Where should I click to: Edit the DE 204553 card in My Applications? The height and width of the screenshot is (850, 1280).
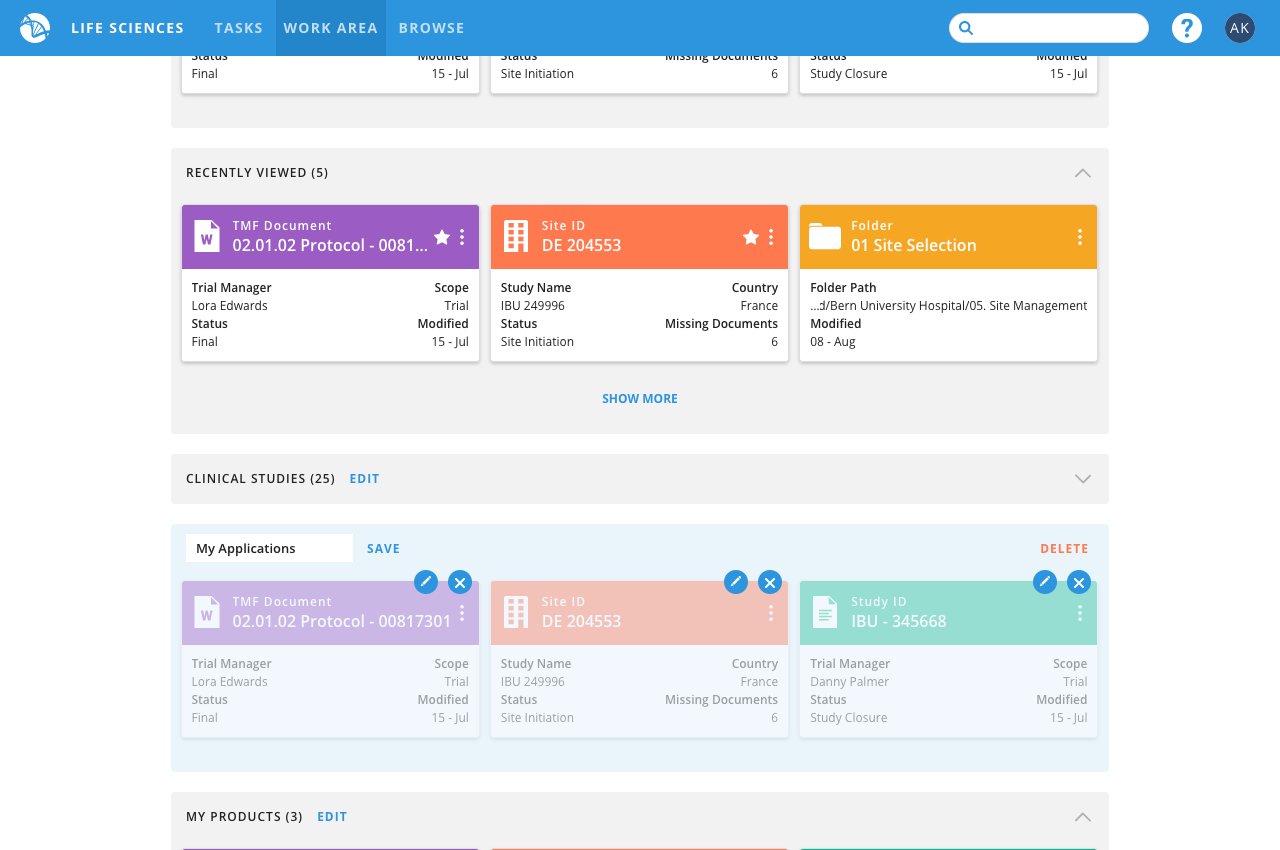[x=736, y=582]
